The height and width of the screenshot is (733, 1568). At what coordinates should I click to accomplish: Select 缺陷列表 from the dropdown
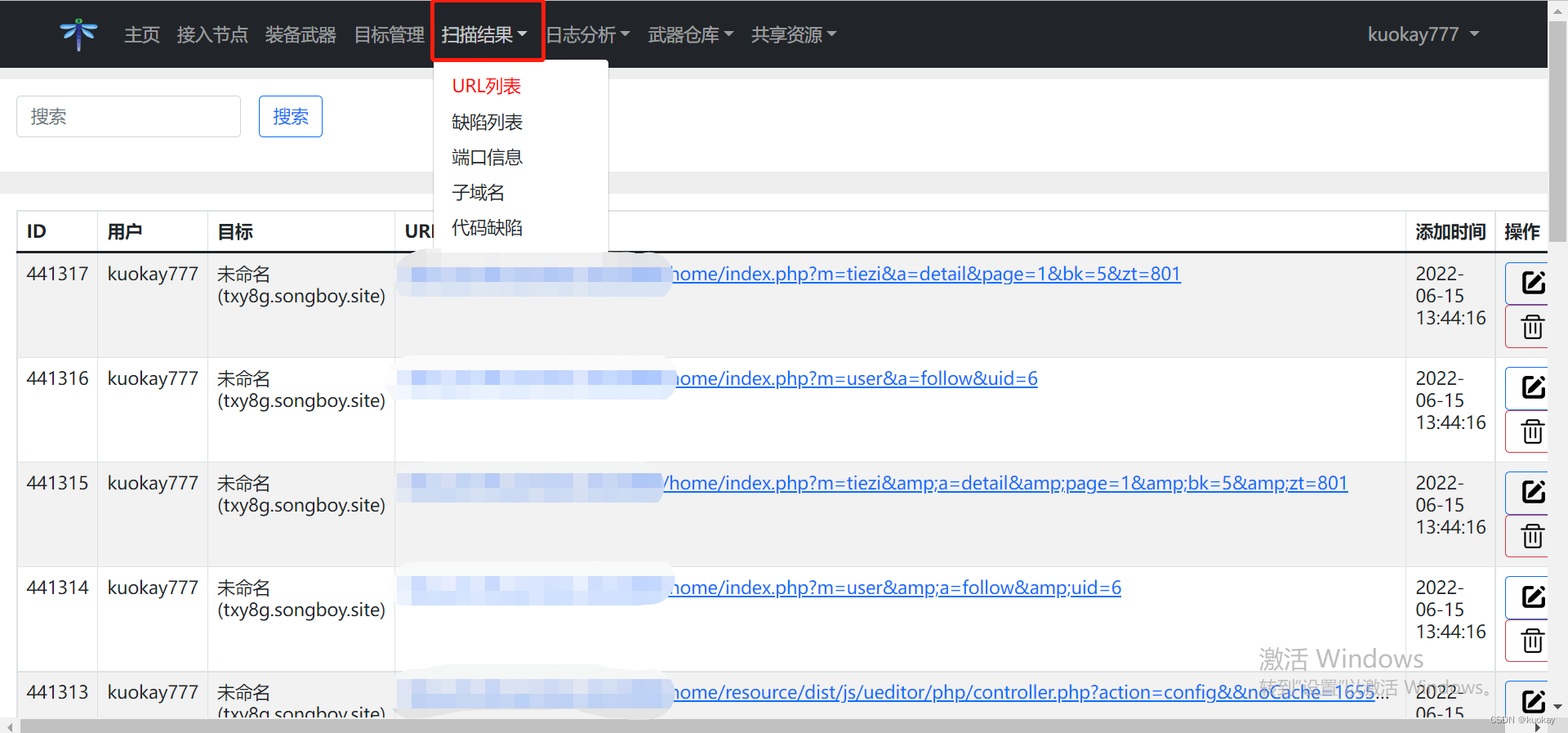[x=487, y=122]
